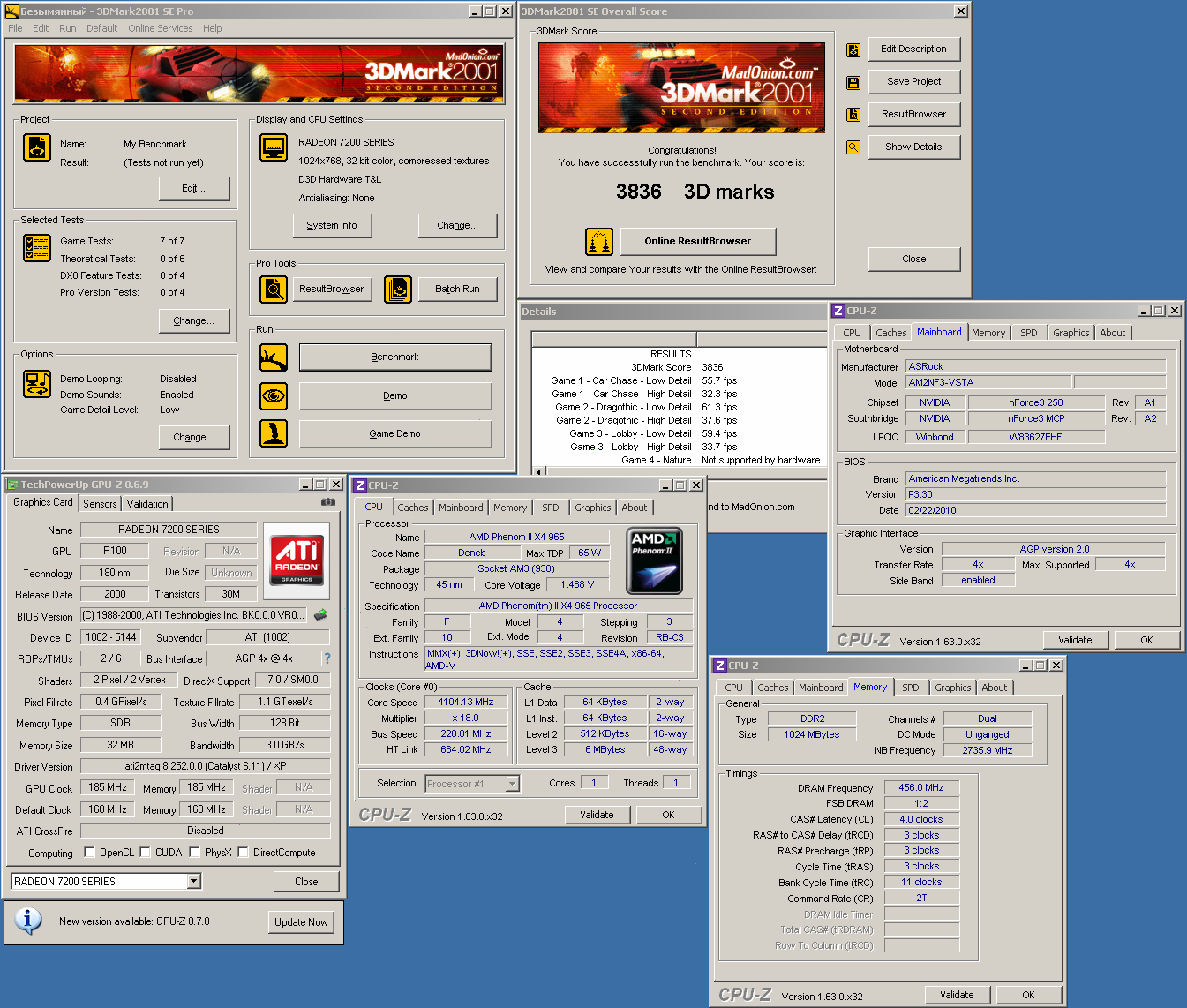This screenshot has width=1187, height=1008.
Task: Open the About tab in CPU-Z Mainboard window
Action: (x=1112, y=333)
